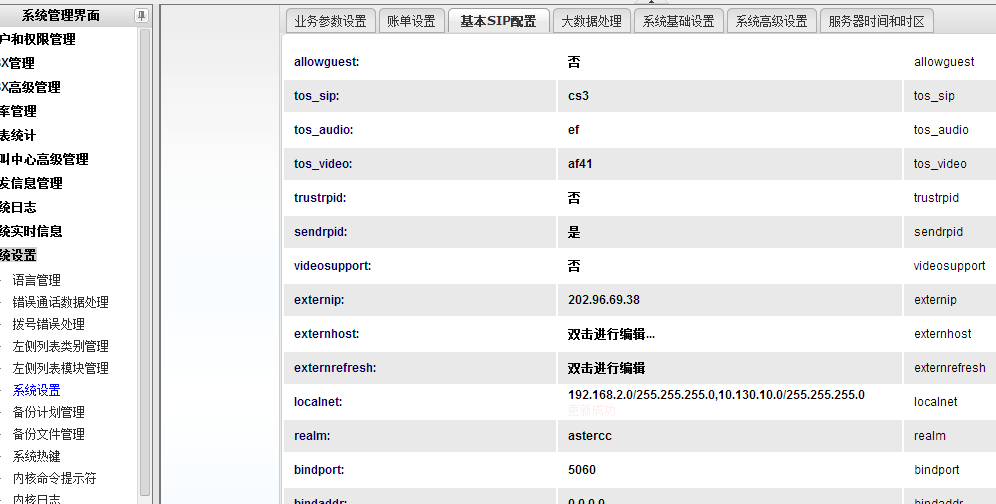The width and height of the screenshot is (996, 504).
Task: Switch to the 服务器时间和时区 tab
Action: (x=876, y=21)
